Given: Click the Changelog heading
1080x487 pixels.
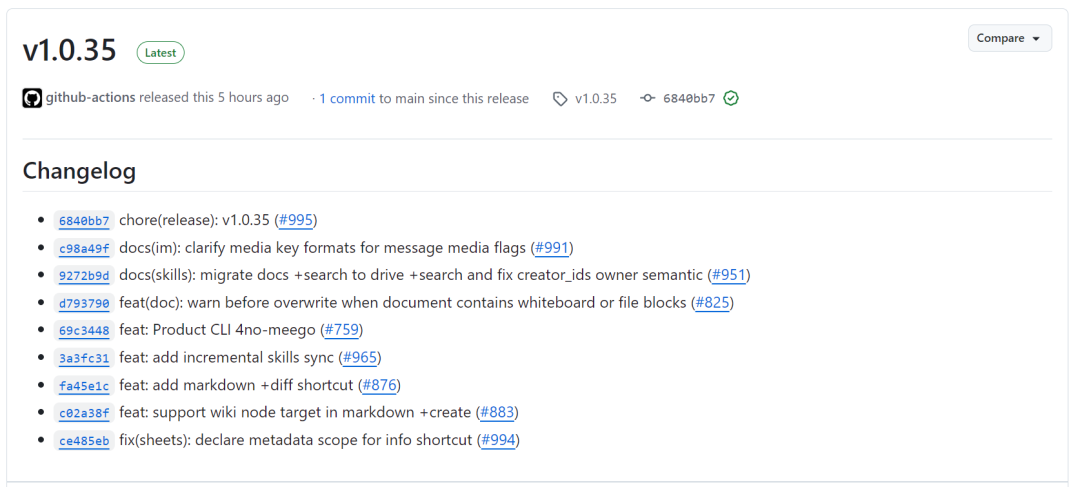Looking at the screenshot, I should click(79, 171).
